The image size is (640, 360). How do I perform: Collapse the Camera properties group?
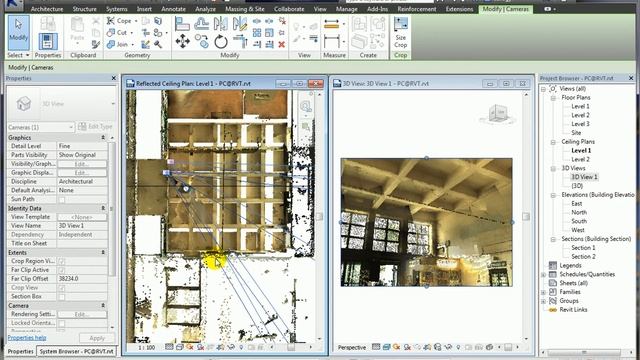103,306
